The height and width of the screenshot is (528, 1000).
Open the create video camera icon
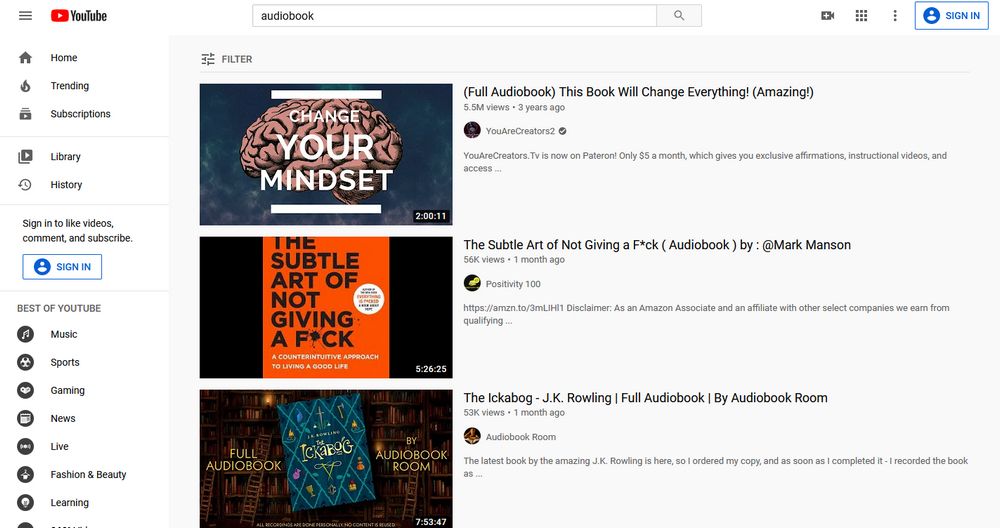coord(827,15)
